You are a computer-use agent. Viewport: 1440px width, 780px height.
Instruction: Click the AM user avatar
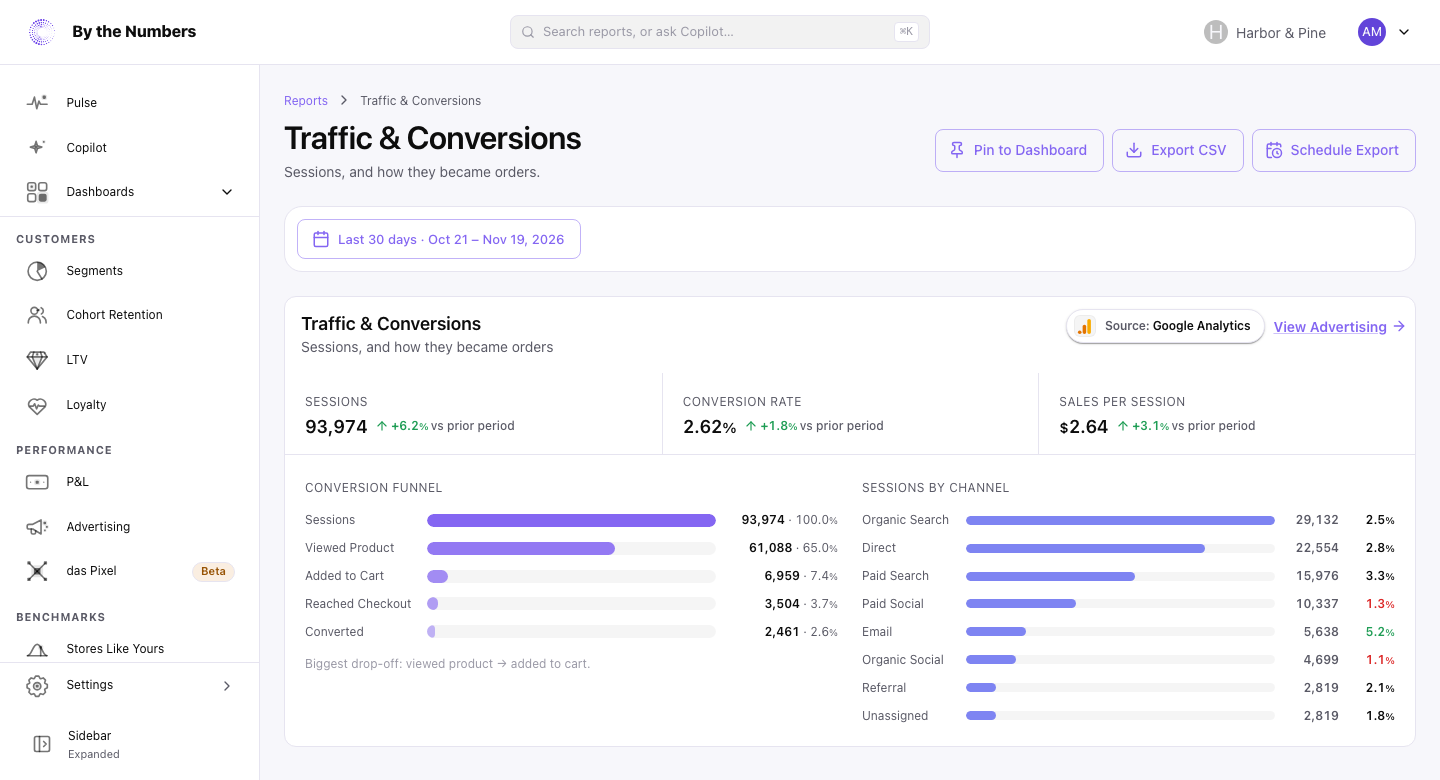(1372, 32)
